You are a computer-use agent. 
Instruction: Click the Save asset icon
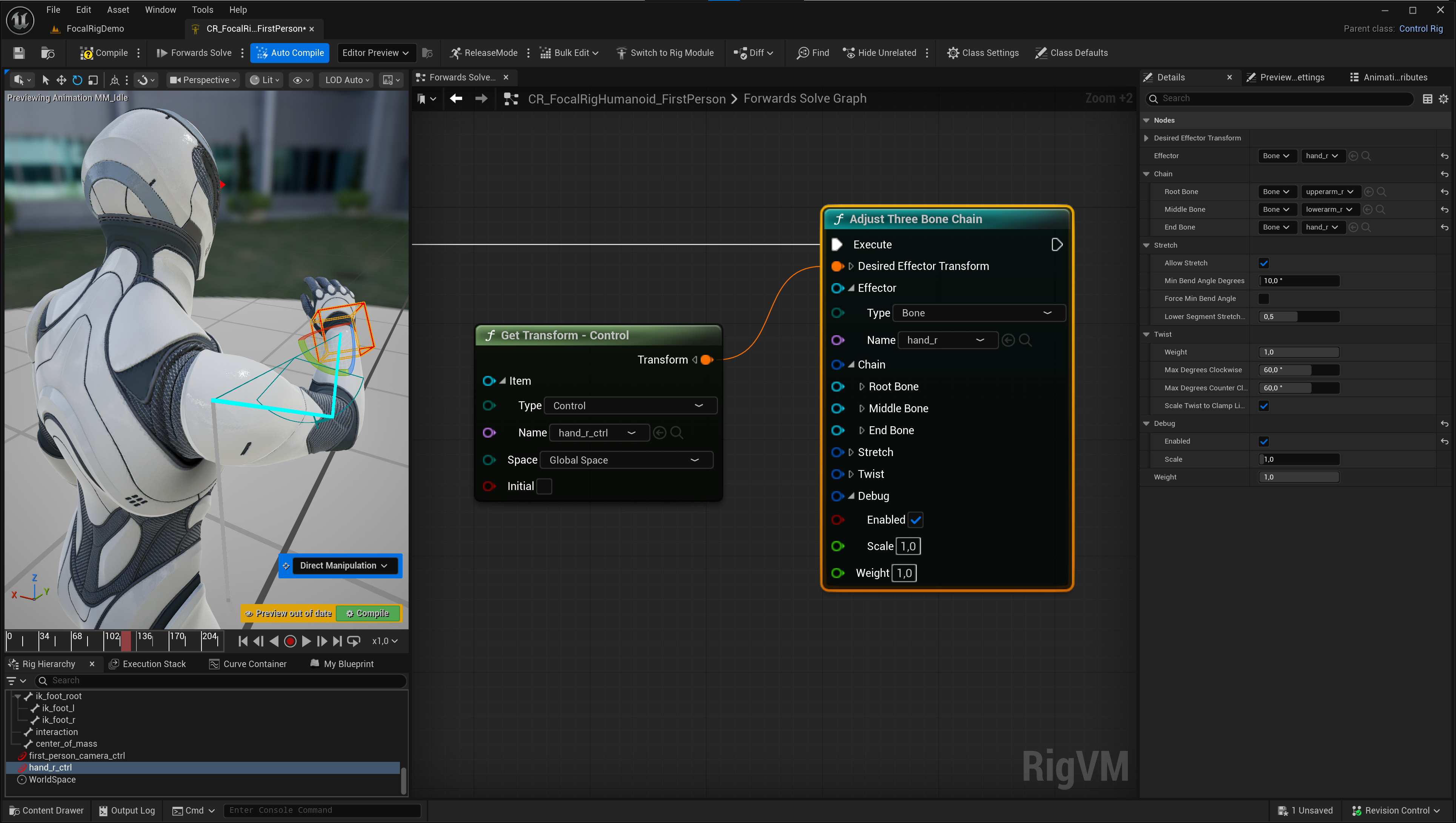[x=18, y=52]
